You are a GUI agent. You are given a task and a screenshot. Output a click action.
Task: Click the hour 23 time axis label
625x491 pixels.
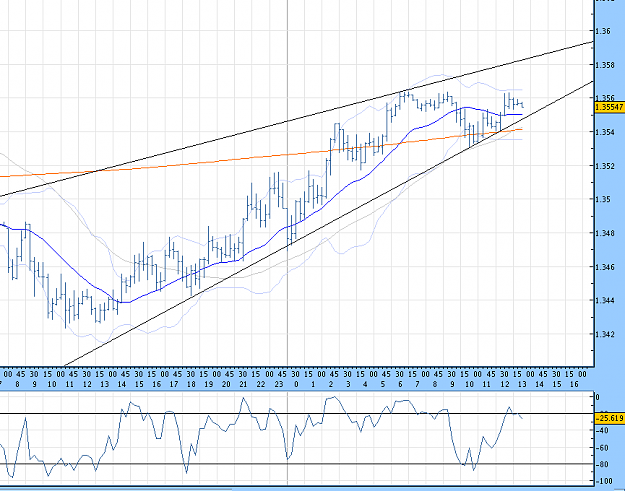tap(278, 384)
